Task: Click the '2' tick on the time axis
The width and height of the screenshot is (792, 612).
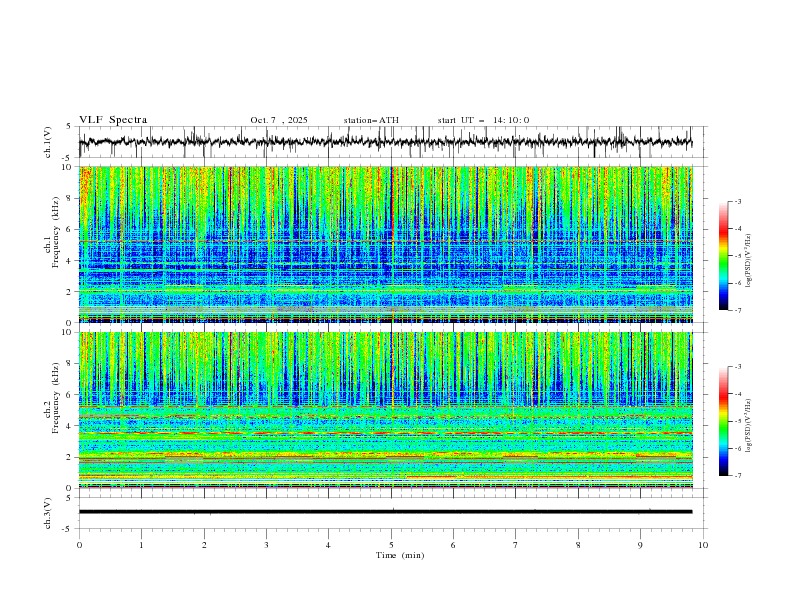Action: point(204,545)
